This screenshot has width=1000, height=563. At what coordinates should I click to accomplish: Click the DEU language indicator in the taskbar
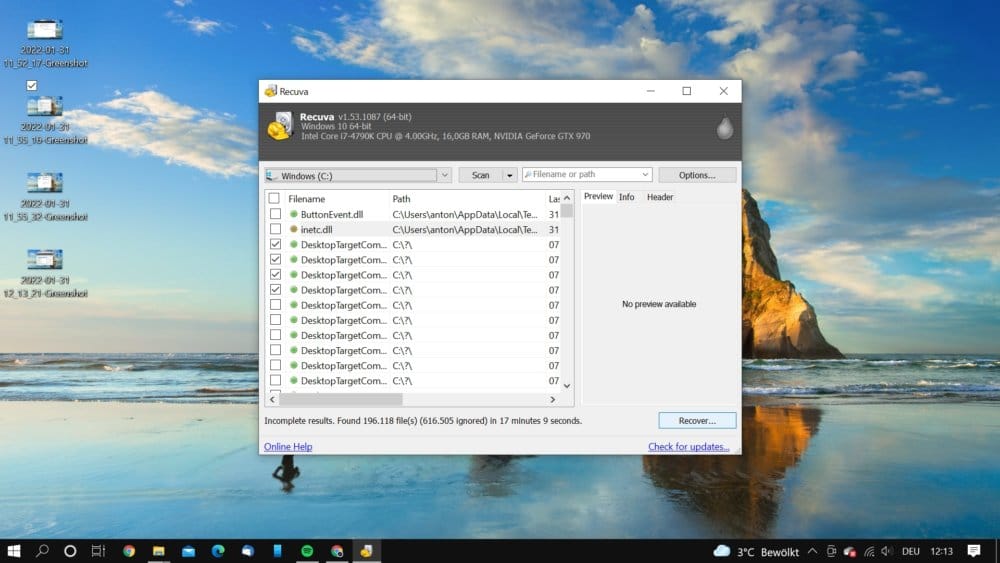point(911,552)
